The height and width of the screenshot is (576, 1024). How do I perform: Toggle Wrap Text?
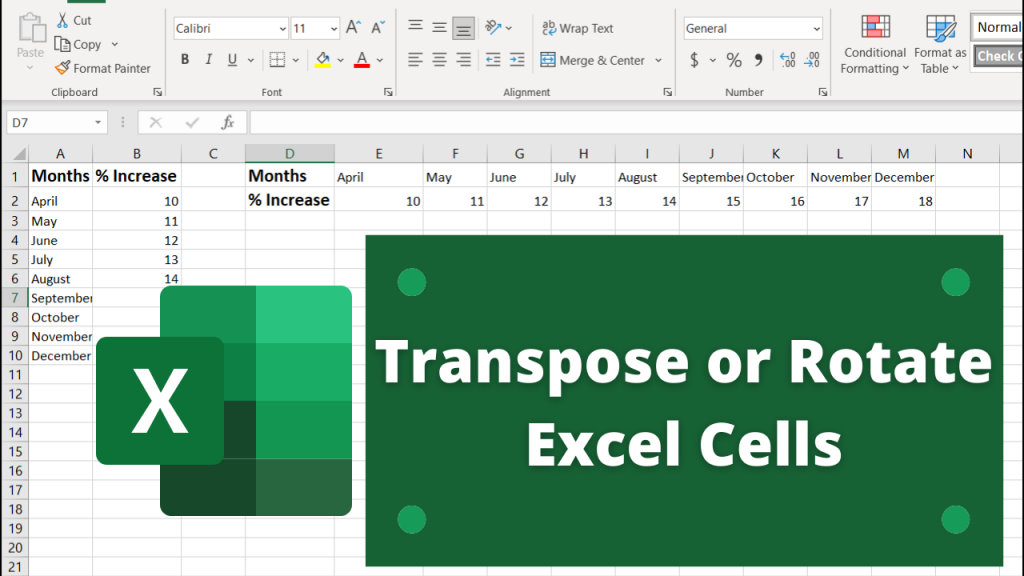(577, 28)
